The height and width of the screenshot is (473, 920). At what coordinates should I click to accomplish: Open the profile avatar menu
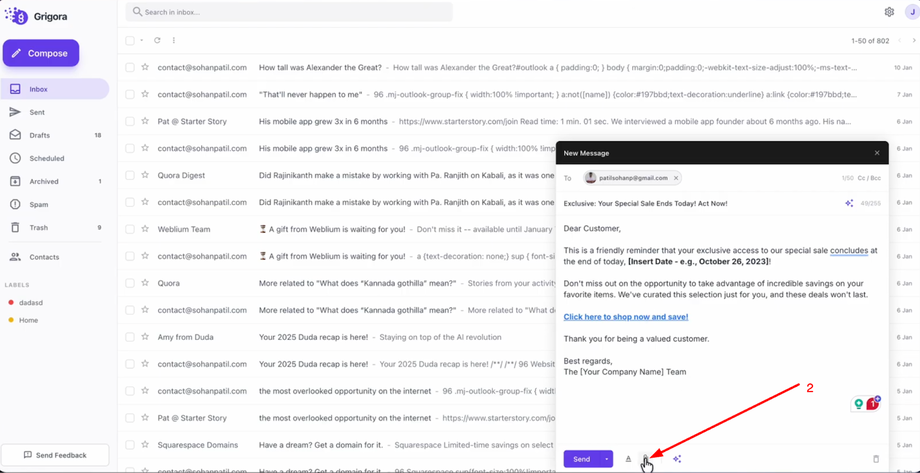click(914, 12)
